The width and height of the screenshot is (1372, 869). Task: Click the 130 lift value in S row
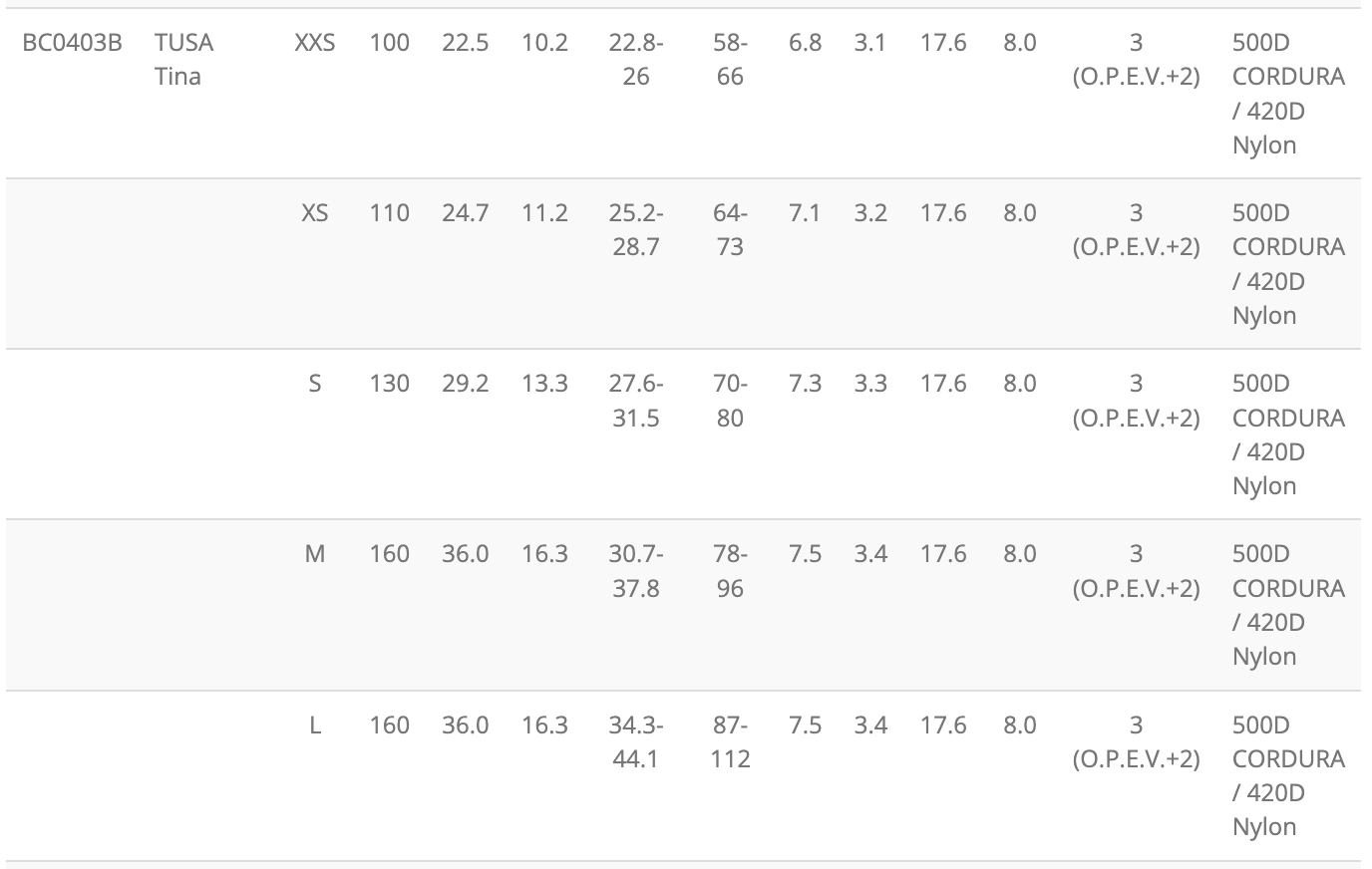click(x=389, y=384)
